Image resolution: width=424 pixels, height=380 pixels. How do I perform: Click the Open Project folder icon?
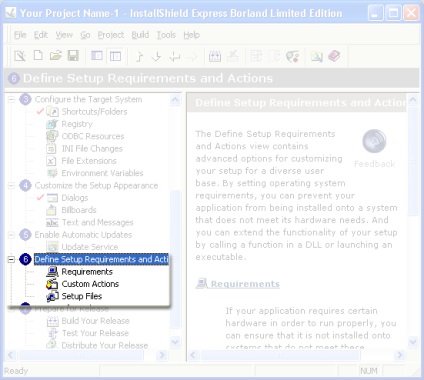[x=56, y=56]
